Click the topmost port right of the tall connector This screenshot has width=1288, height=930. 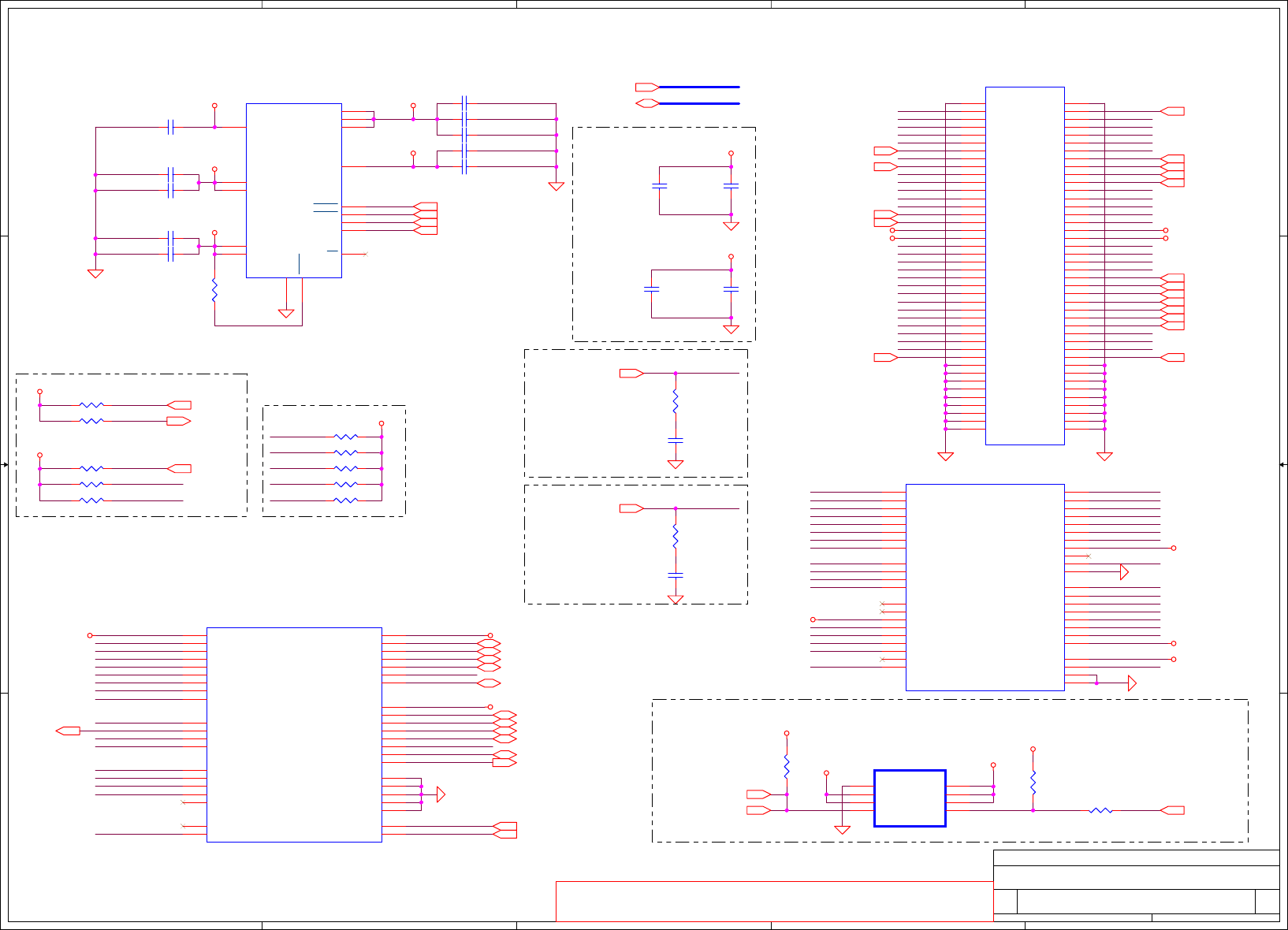point(1172,111)
